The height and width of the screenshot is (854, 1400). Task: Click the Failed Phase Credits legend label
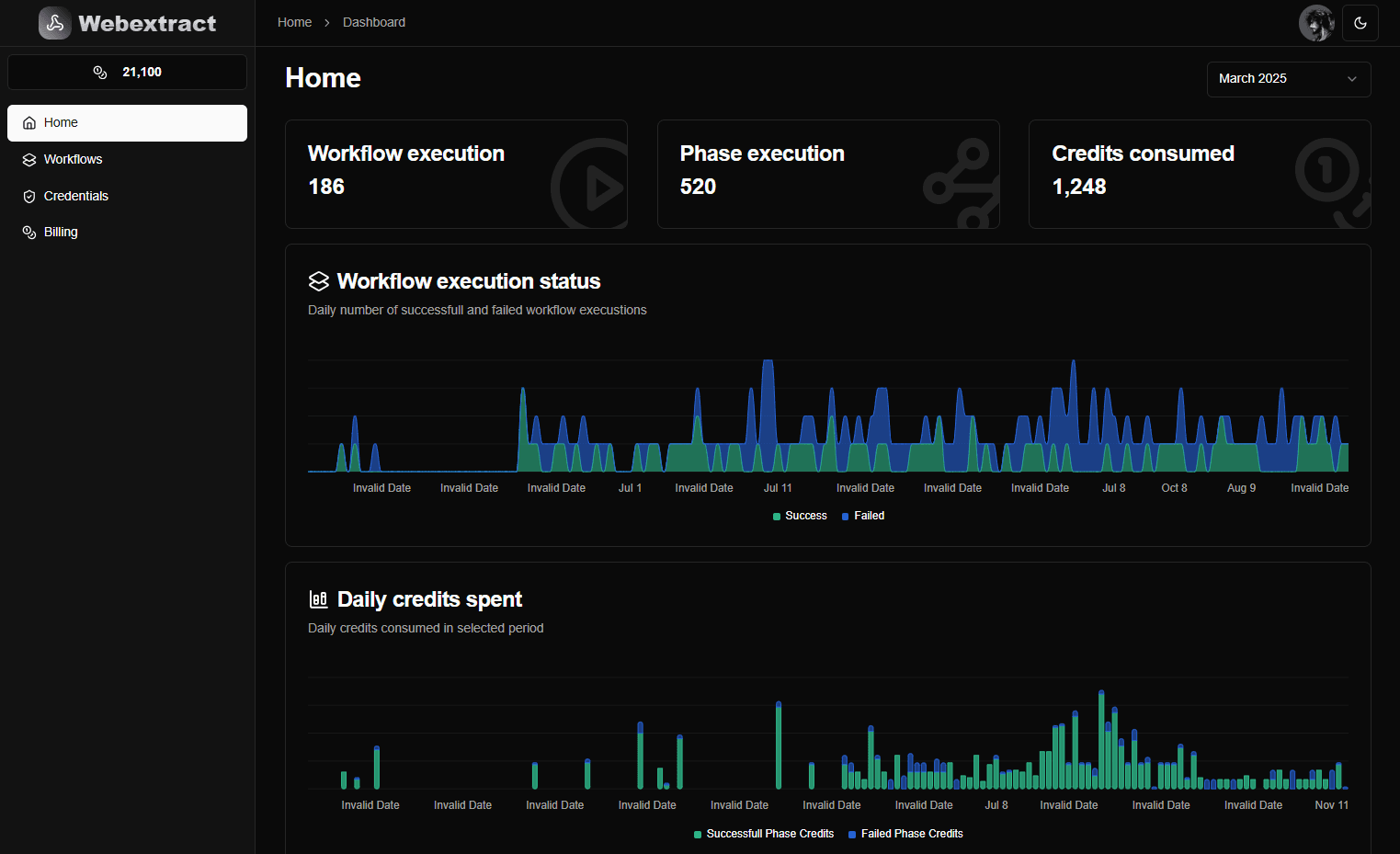[x=912, y=834]
